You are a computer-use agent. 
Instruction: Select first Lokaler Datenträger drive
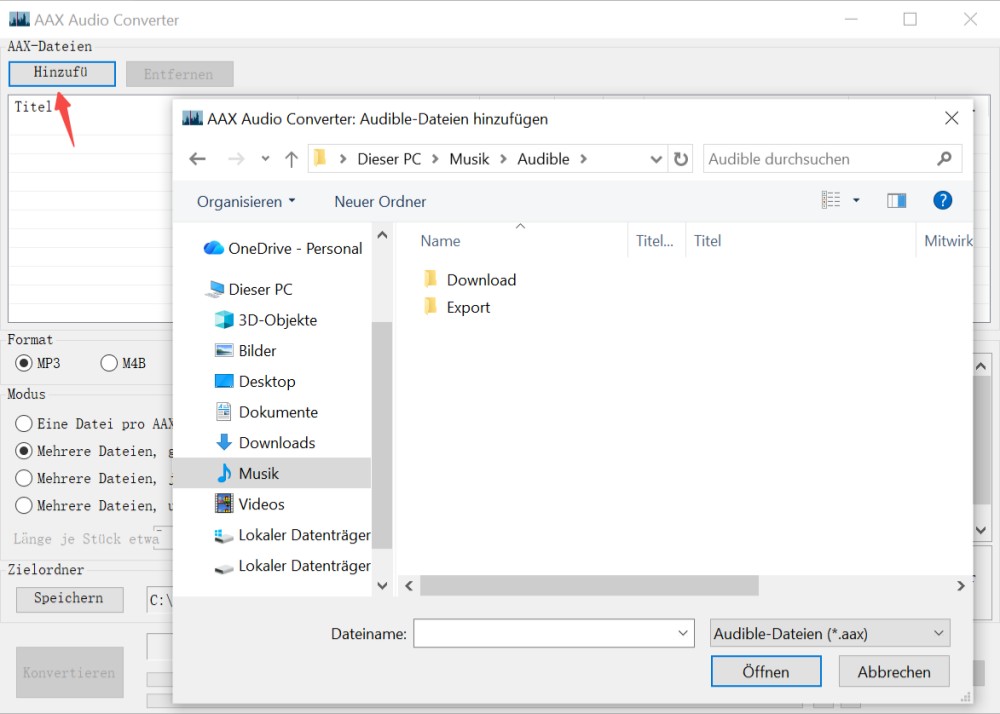(292, 535)
